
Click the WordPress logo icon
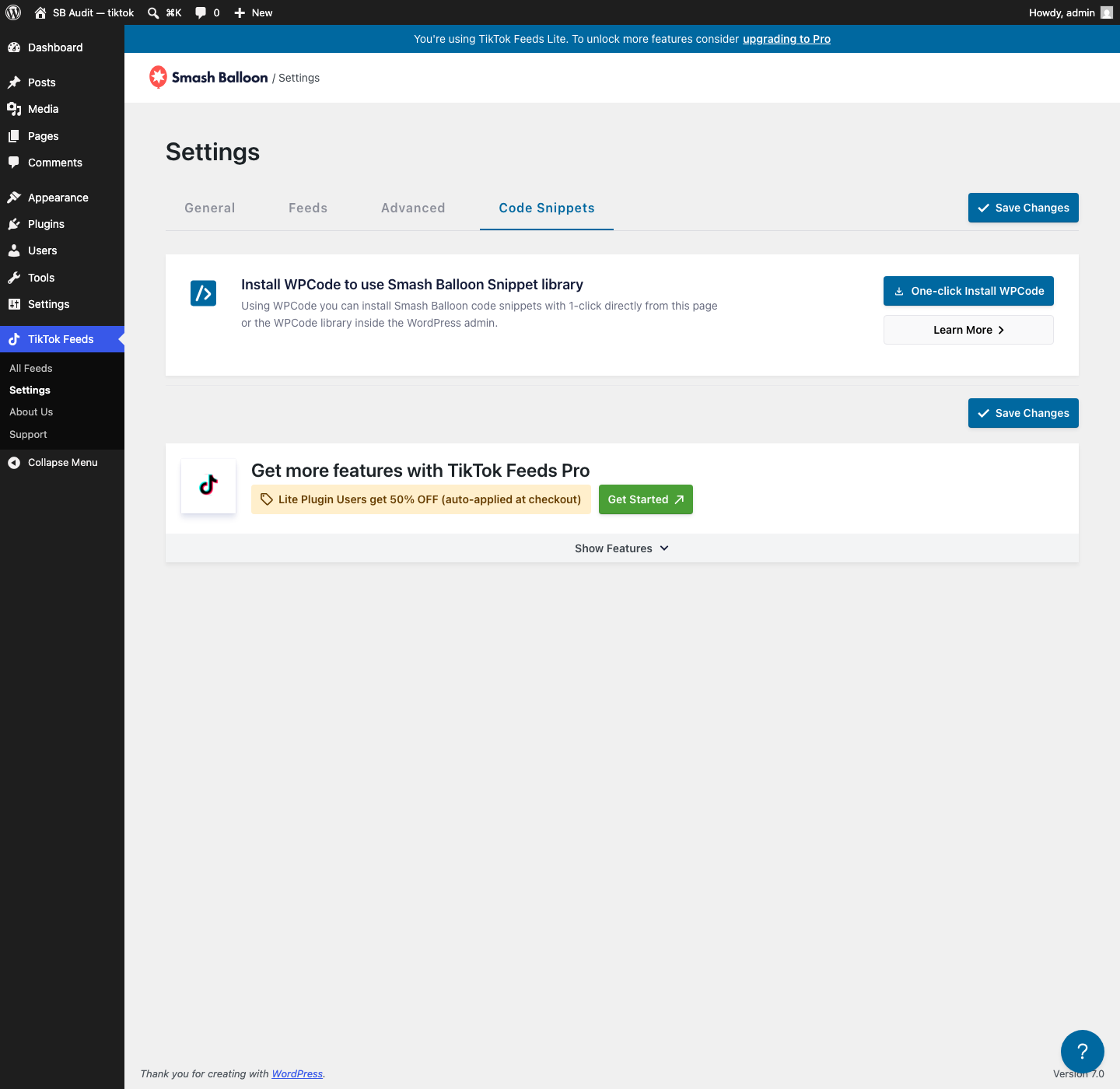[13, 12]
